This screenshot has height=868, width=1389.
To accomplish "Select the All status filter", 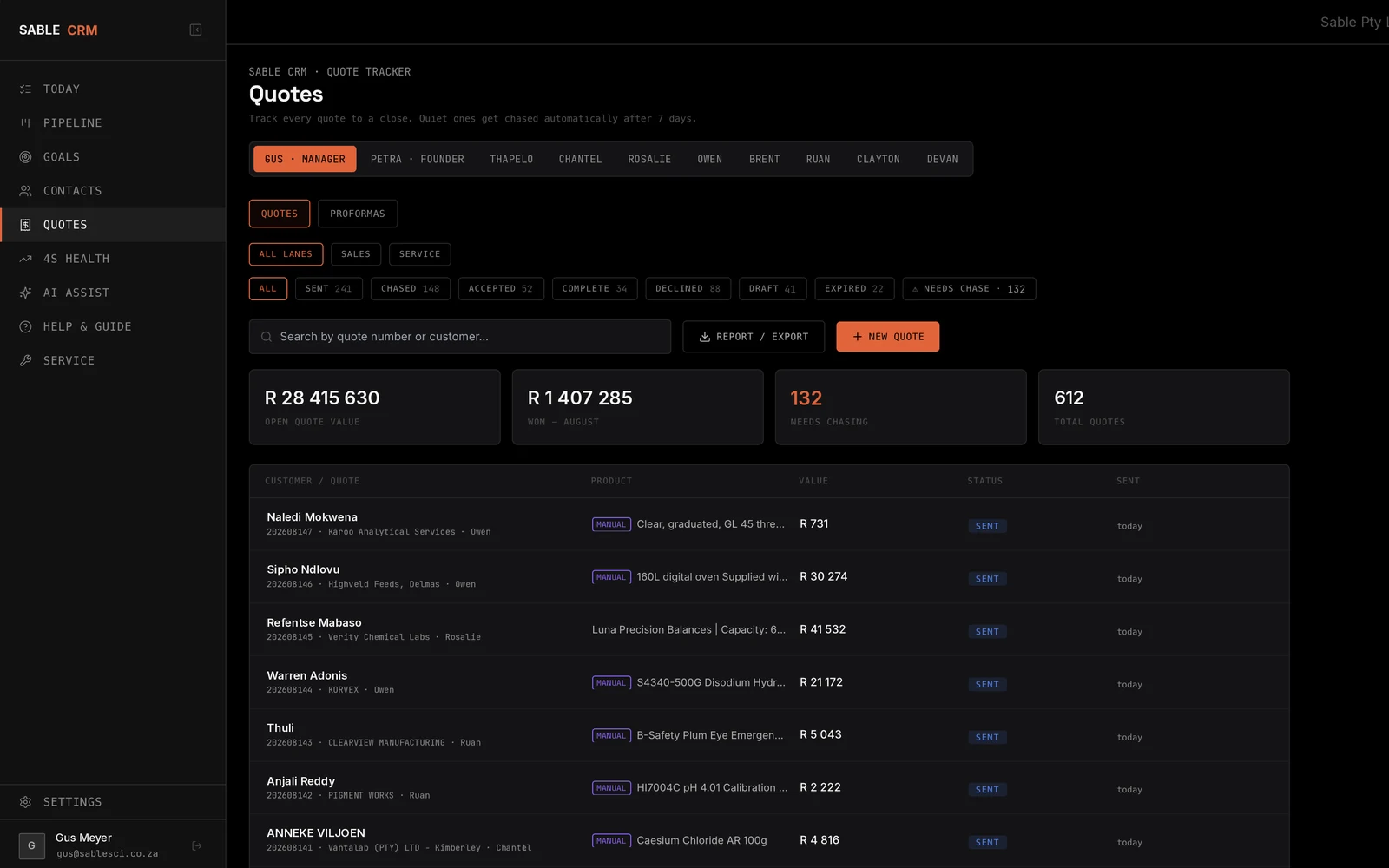I will tap(267, 289).
